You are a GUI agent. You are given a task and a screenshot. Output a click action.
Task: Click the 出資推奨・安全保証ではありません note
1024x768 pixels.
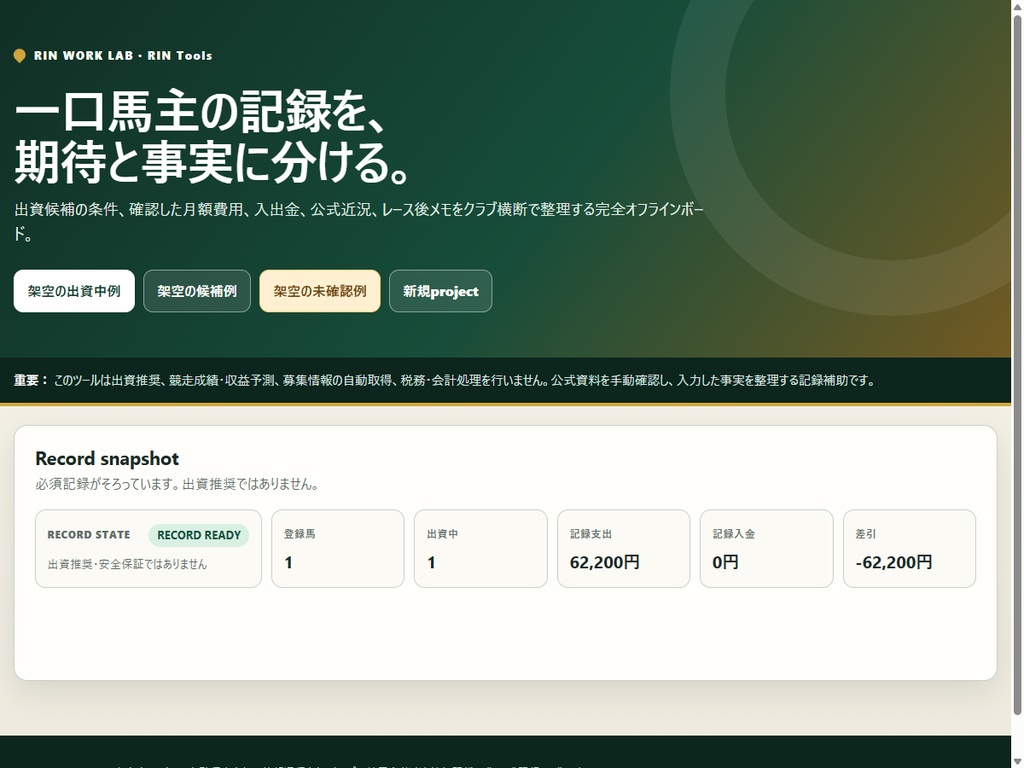click(x=127, y=564)
